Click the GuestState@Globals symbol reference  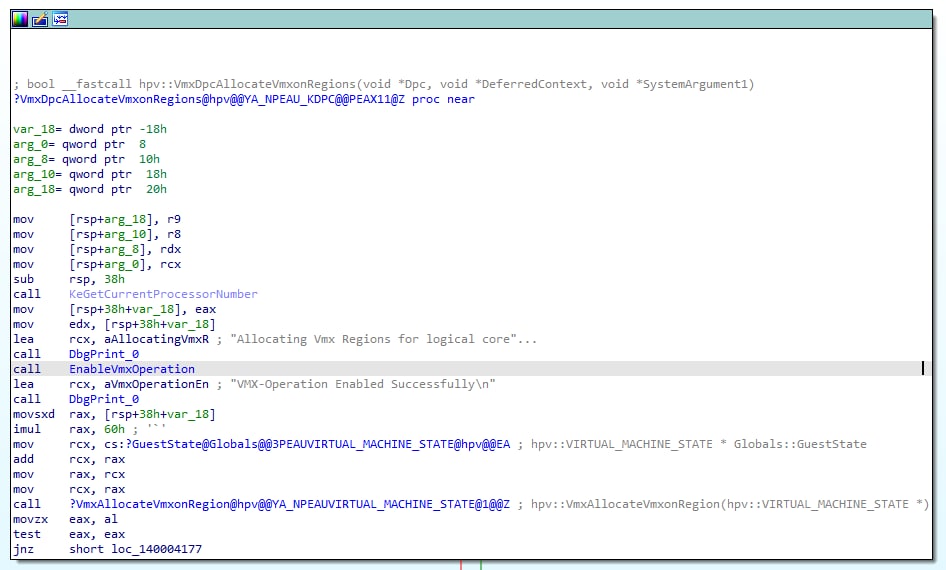[x=318, y=444]
